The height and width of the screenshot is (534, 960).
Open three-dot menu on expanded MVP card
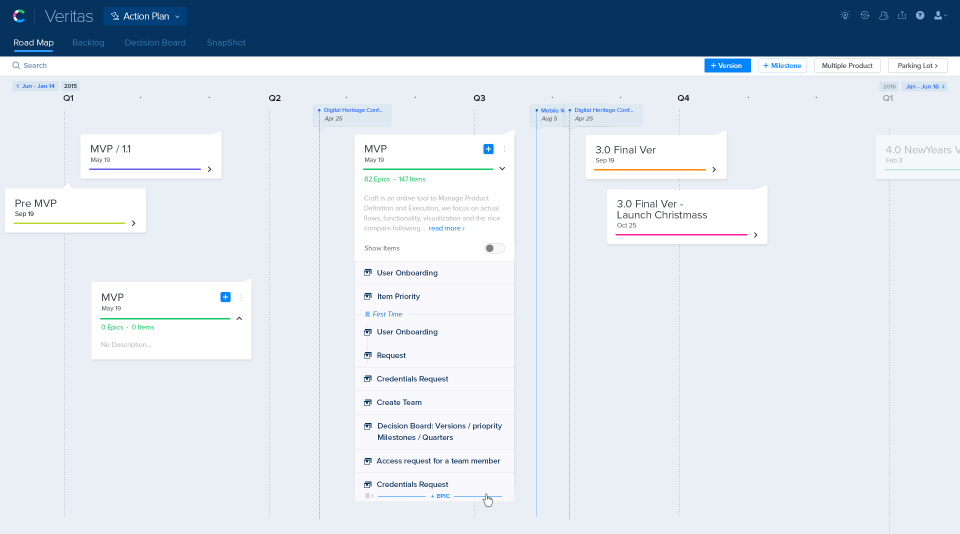(x=504, y=149)
